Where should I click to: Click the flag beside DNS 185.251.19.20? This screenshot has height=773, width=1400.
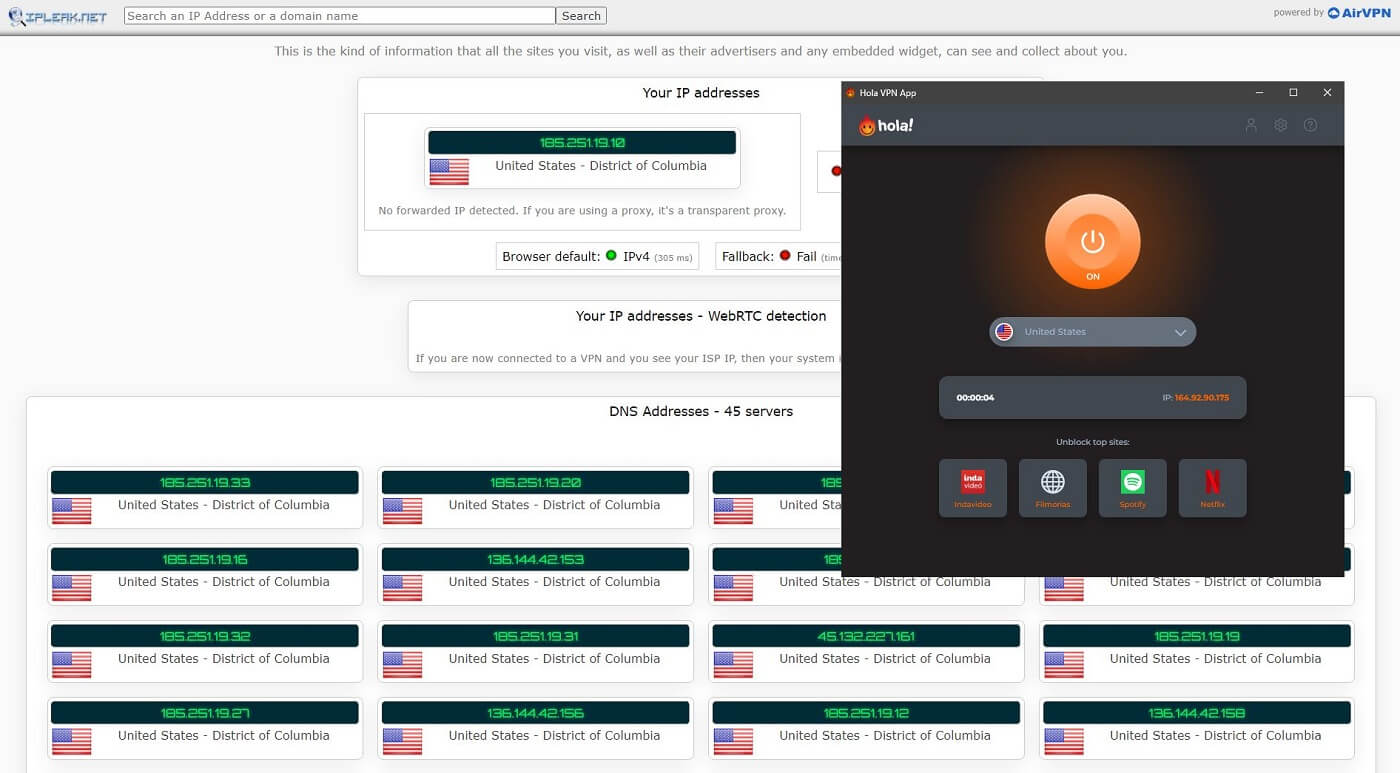[402, 511]
